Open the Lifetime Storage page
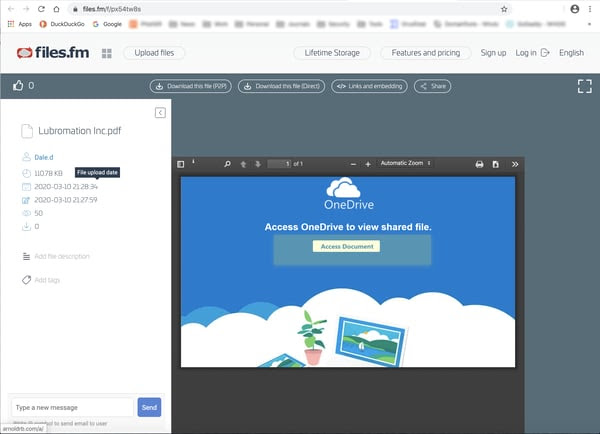The height and width of the screenshot is (434, 600). click(332, 53)
